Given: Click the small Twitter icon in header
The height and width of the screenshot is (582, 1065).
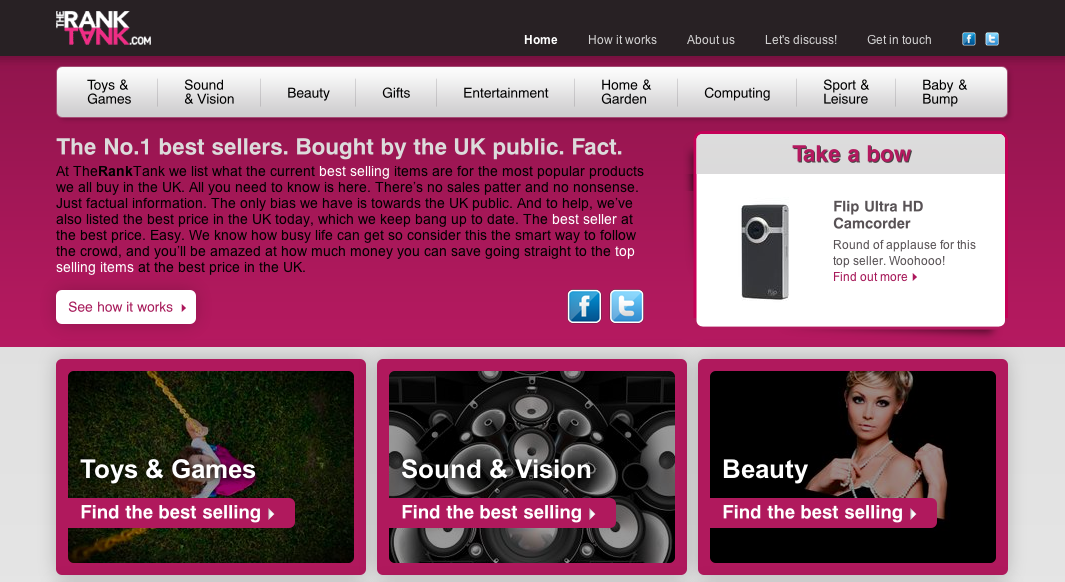Looking at the screenshot, I should click(992, 39).
